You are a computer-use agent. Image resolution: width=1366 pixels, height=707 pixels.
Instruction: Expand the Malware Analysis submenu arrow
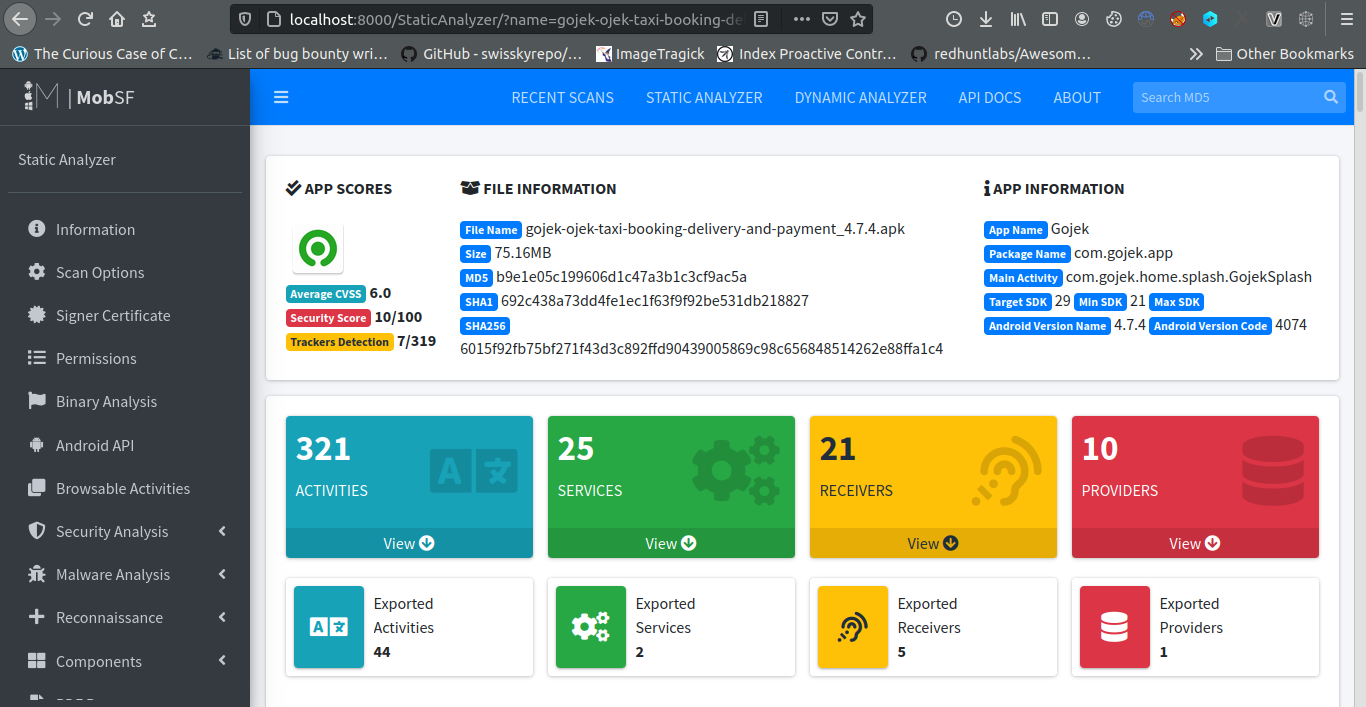[222, 574]
